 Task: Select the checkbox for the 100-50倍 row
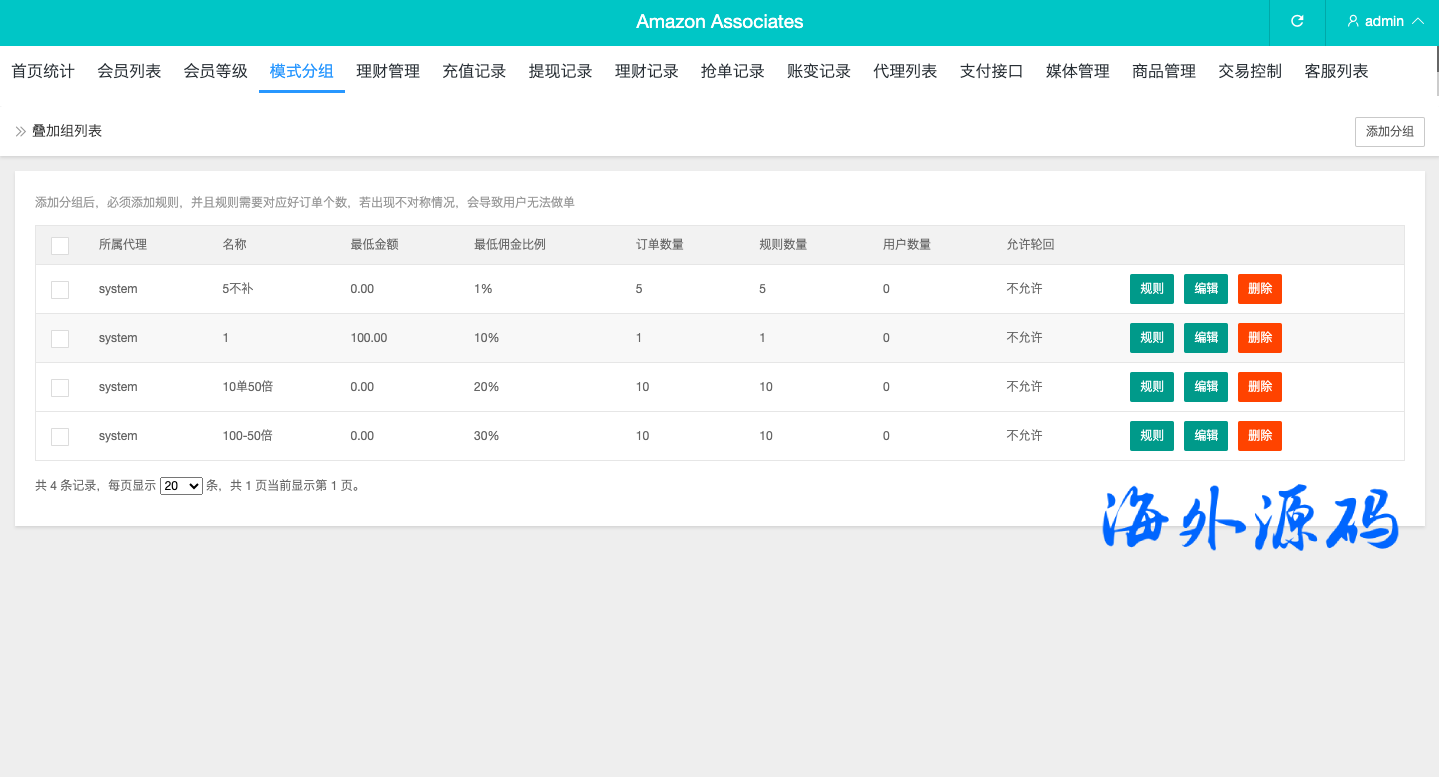point(60,436)
